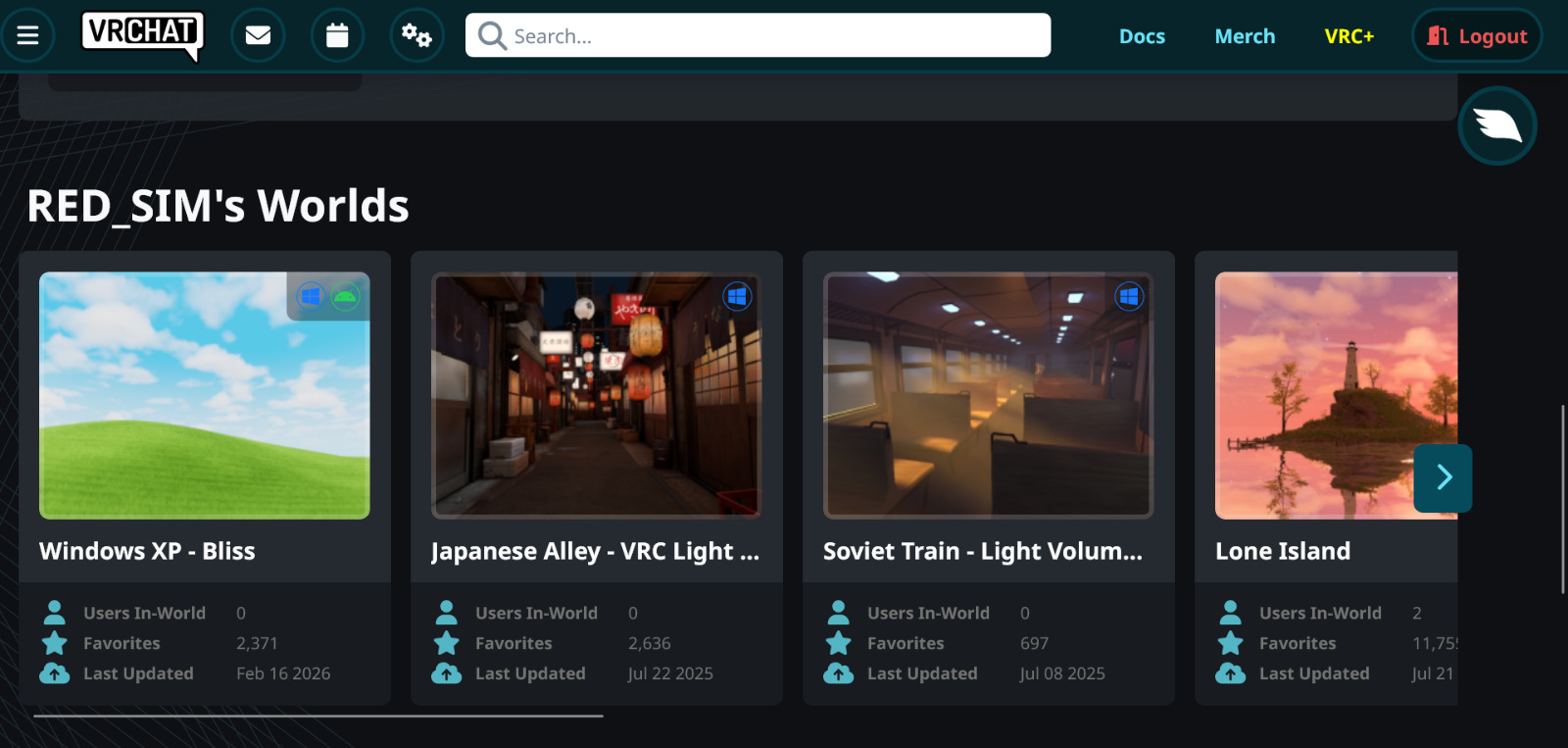Click upload cloud icon in Soviet Train stats
1568x748 pixels.
click(839, 673)
